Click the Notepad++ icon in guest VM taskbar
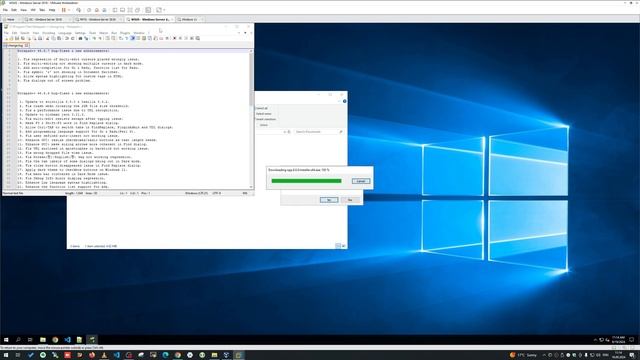Screen dimensions: 640x360 pyautogui.click(x=80, y=339)
